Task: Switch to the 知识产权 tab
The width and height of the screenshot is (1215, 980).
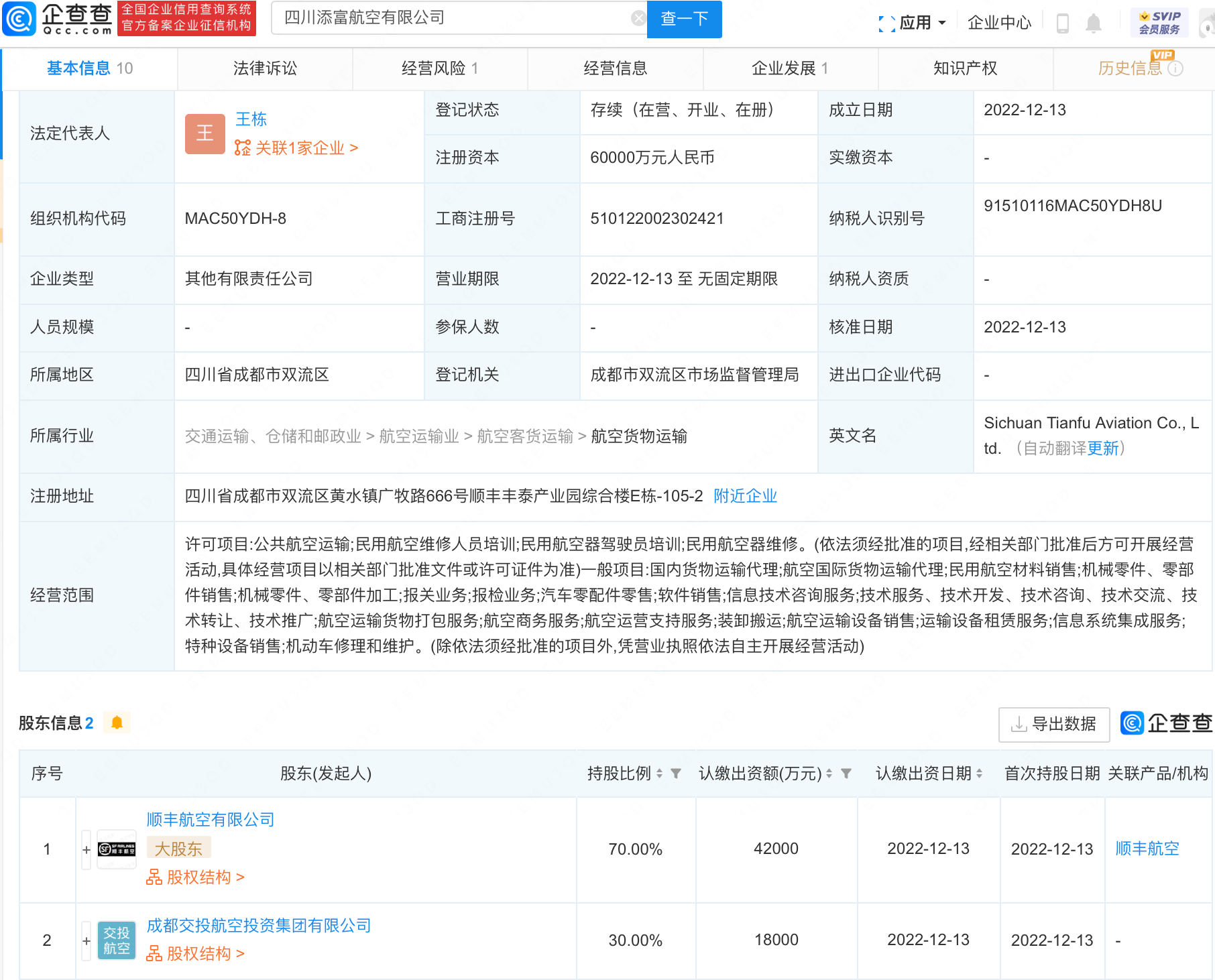Action: (965, 68)
